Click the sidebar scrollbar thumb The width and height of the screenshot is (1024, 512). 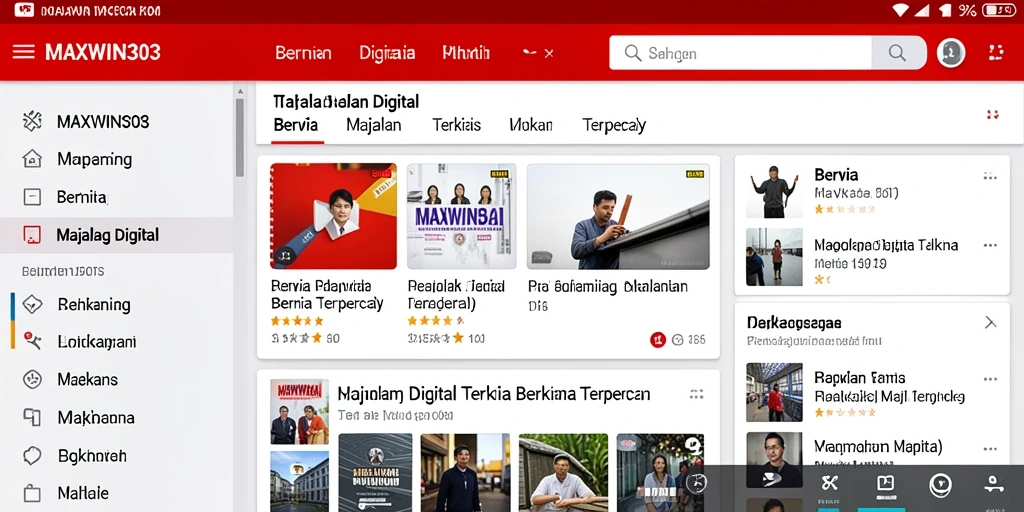tap(240, 137)
